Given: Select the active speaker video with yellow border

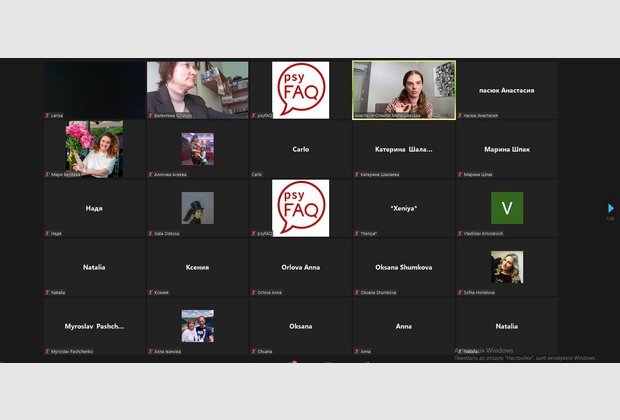Looking at the screenshot, I should click(x=403, y=90).
